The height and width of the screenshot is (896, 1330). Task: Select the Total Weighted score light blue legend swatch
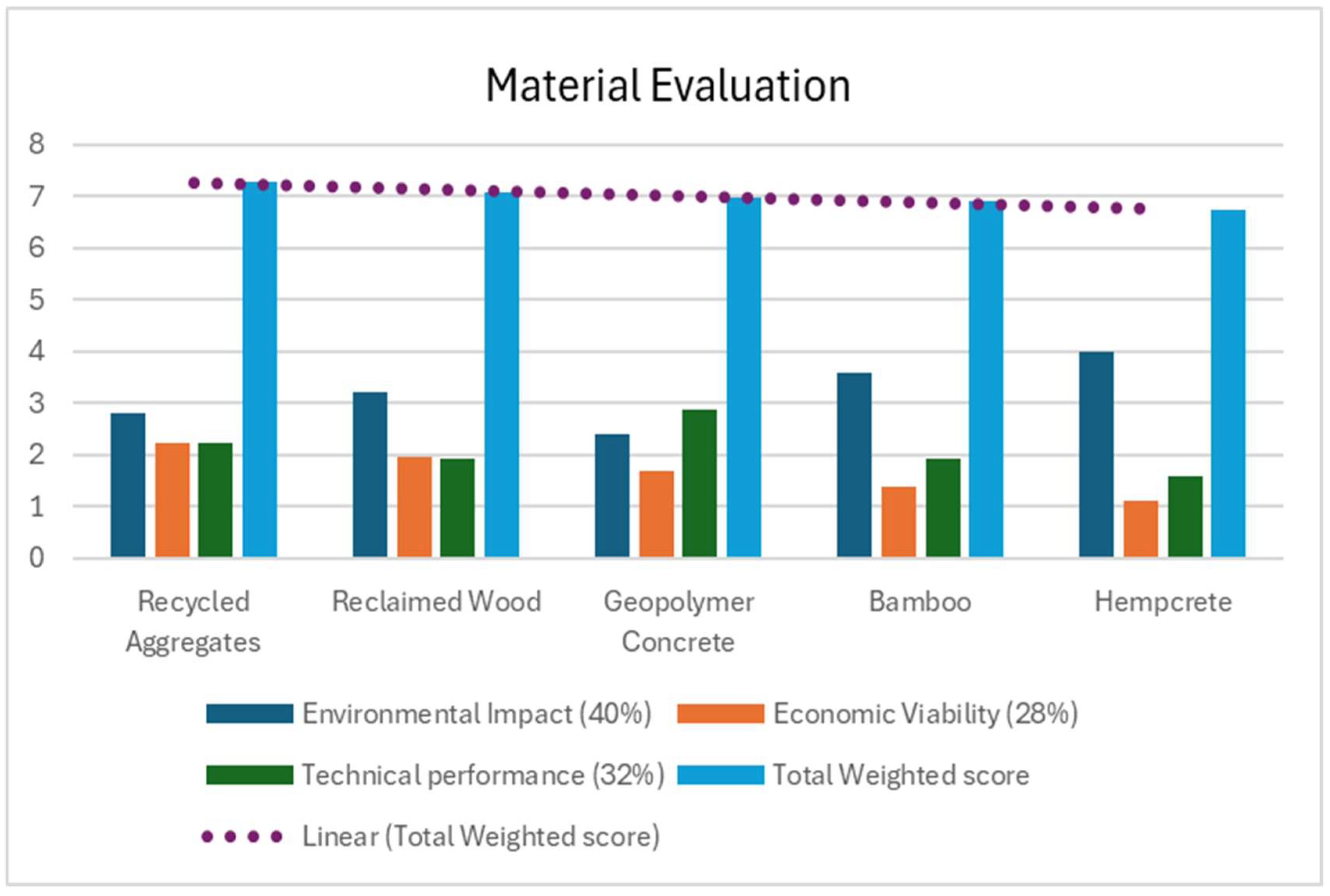pos(720,775)
